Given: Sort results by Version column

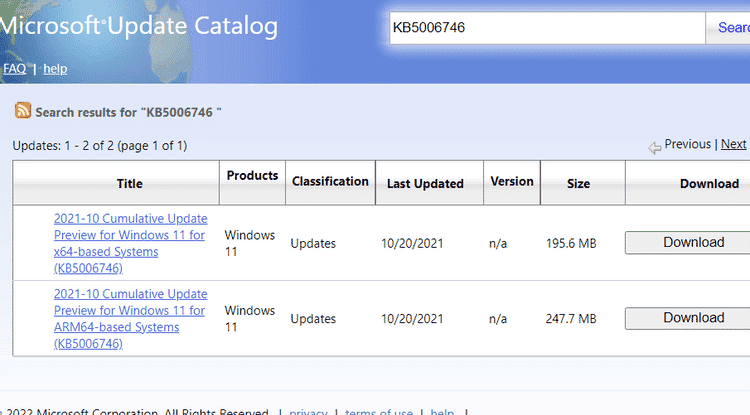Looking at the screenshot, I should click(512, 181).
